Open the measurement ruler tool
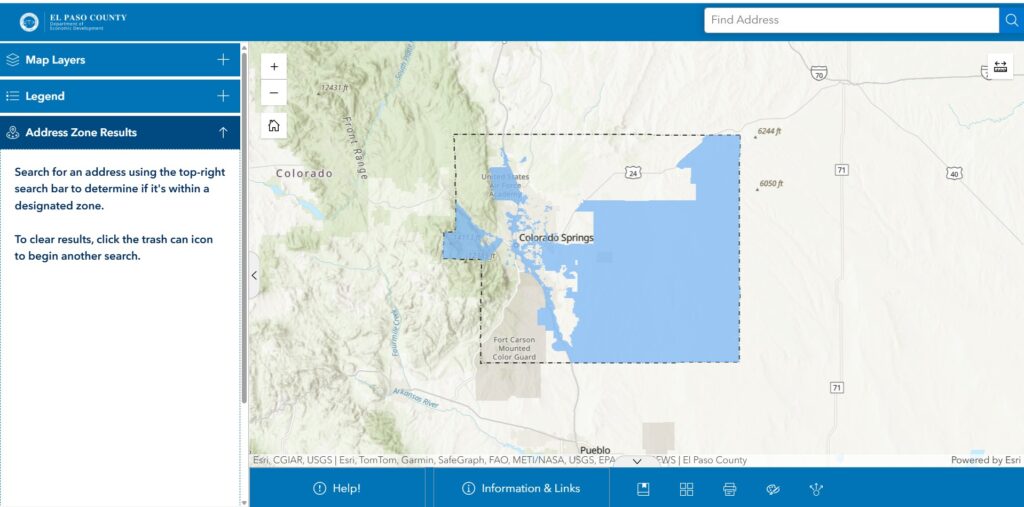The image size is (1024, 507). 1000,67
